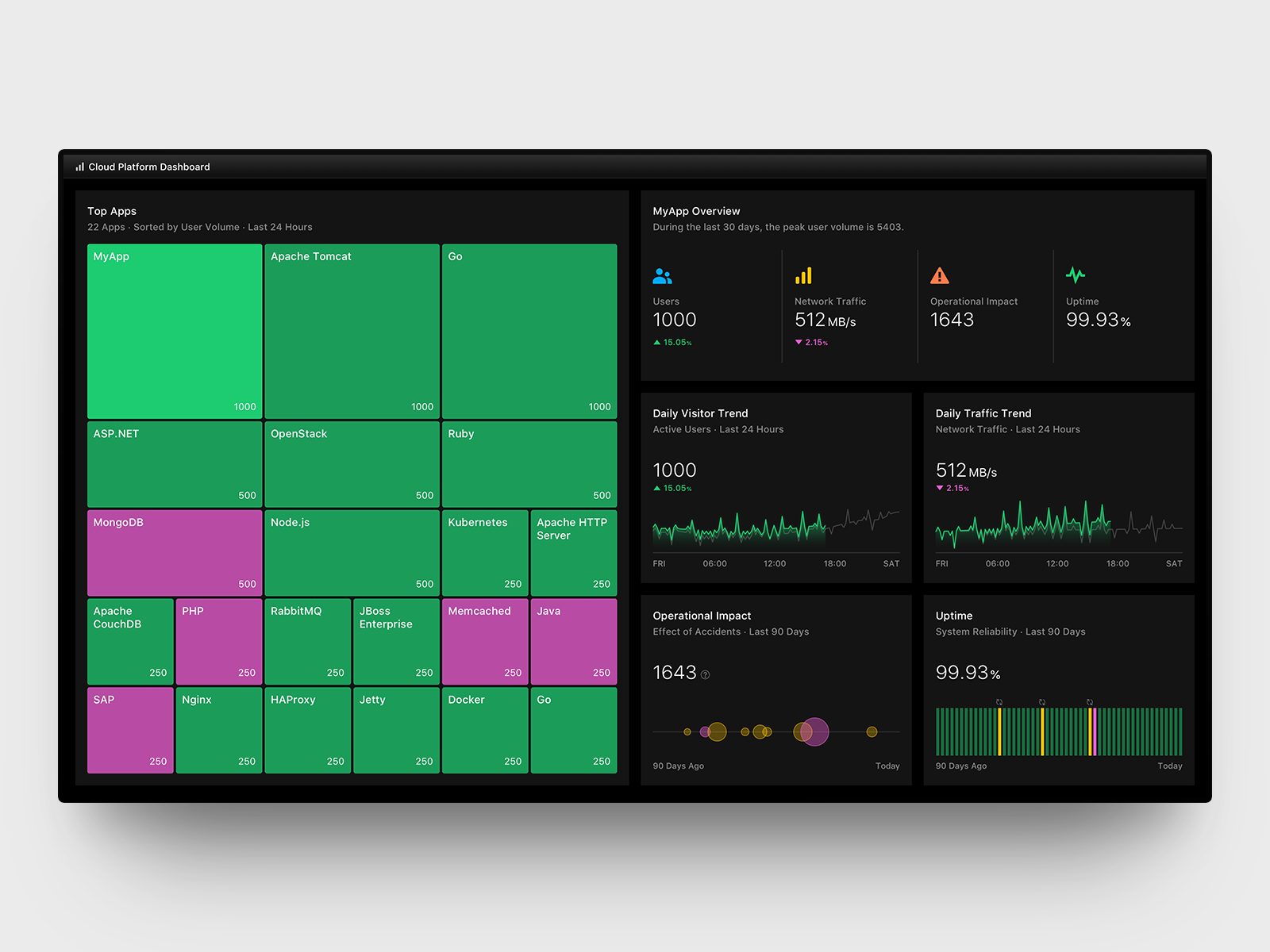The height and width of the screenshot is (952, 1270).
Task: Click the Operational Impact warning triangle icon
Action: point(940,276)
